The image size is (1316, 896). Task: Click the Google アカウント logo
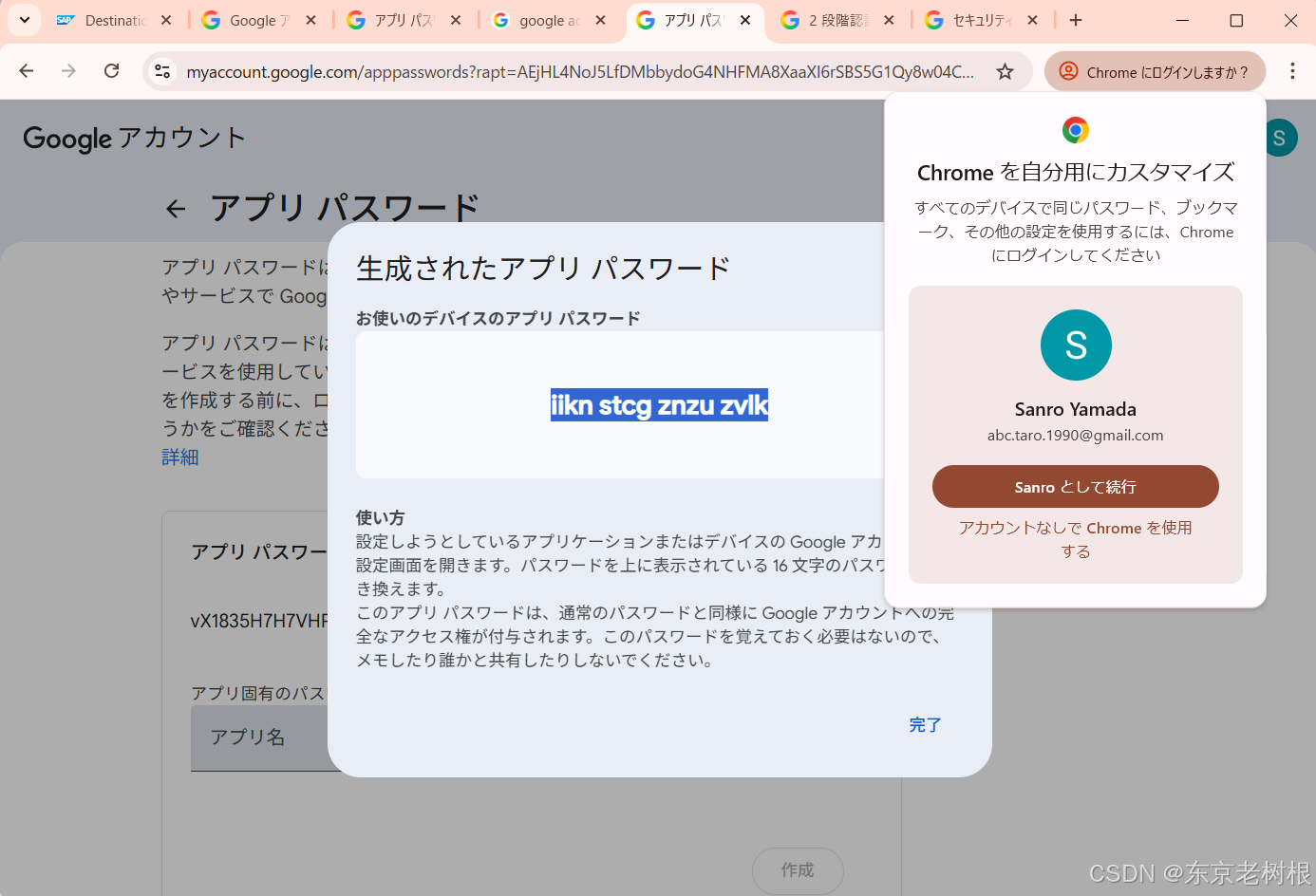(134, 139)
